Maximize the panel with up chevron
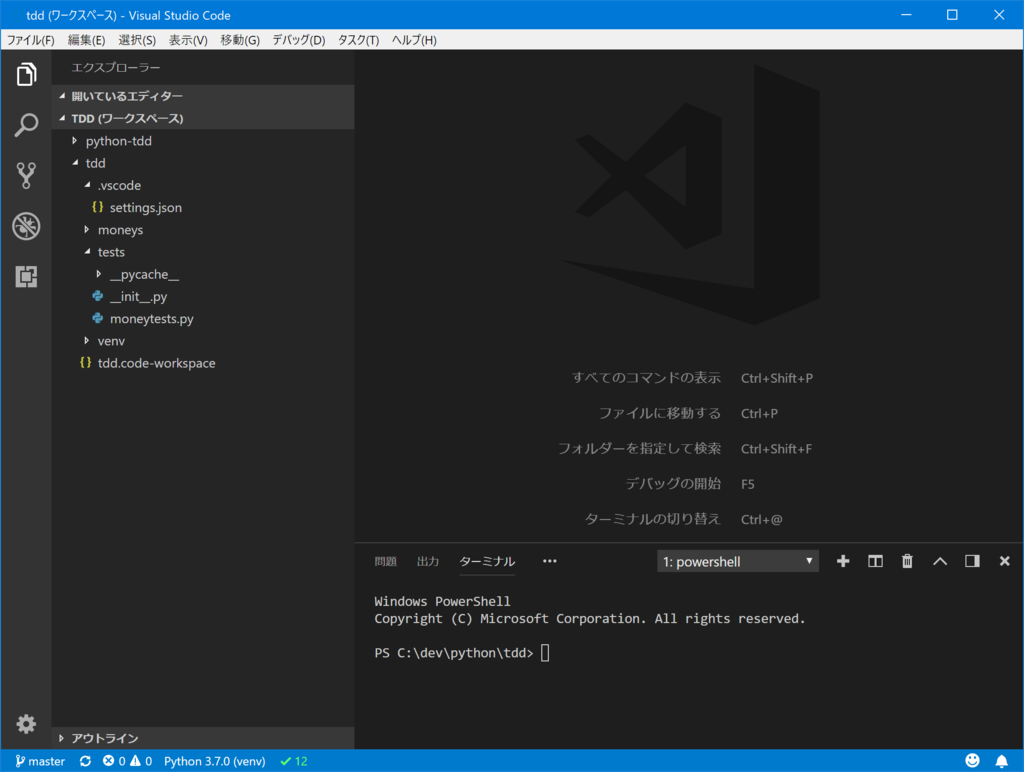The image size is (1024, 772). point(940,561)
